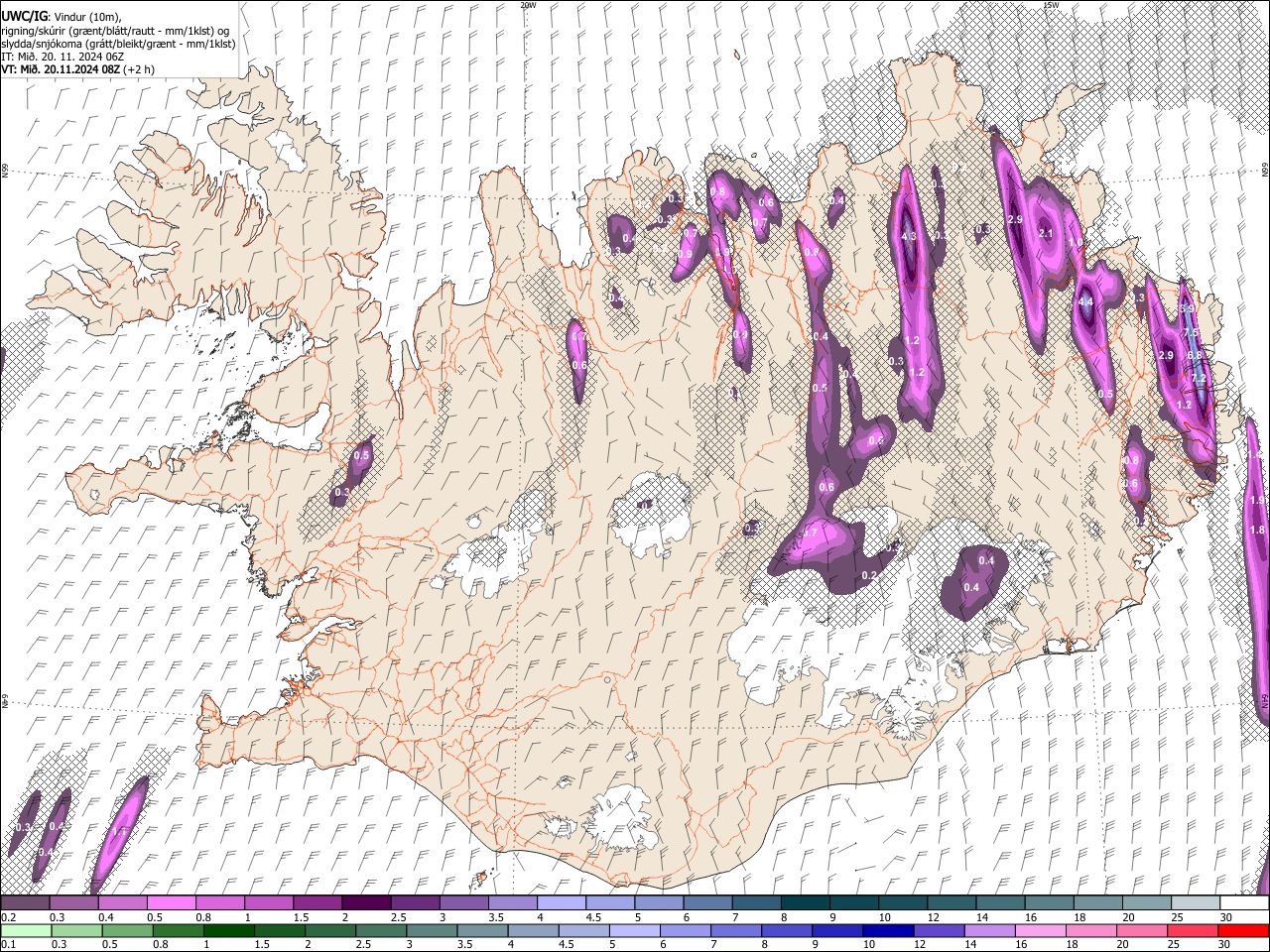This screenshot has height=952, width=1270.
Task: Pick the light lavender 4 swatch in upper legend
Action: coord(560,902)
